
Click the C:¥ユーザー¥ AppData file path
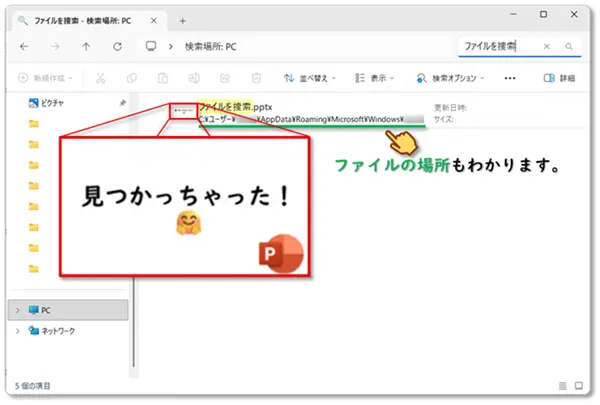311,119
